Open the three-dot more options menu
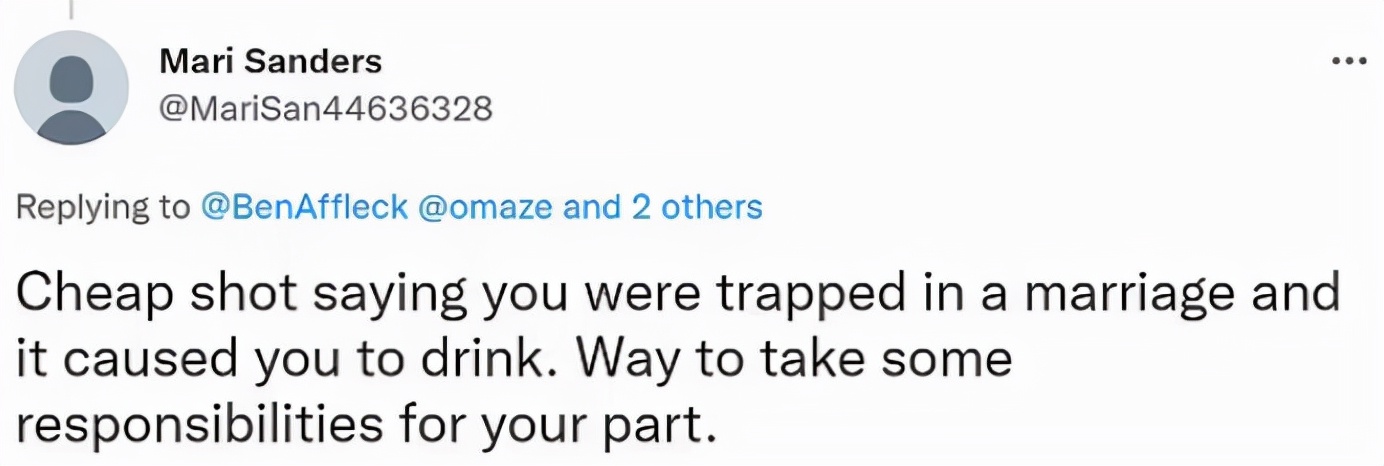 [x=1349, y=62]
